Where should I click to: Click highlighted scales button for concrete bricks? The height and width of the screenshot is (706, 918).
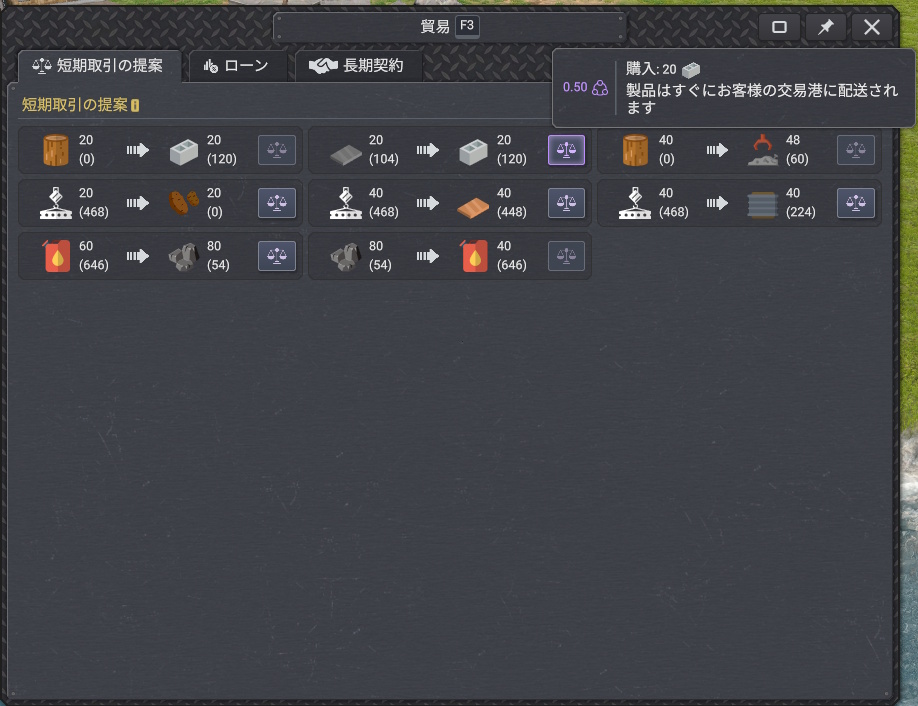566,150
